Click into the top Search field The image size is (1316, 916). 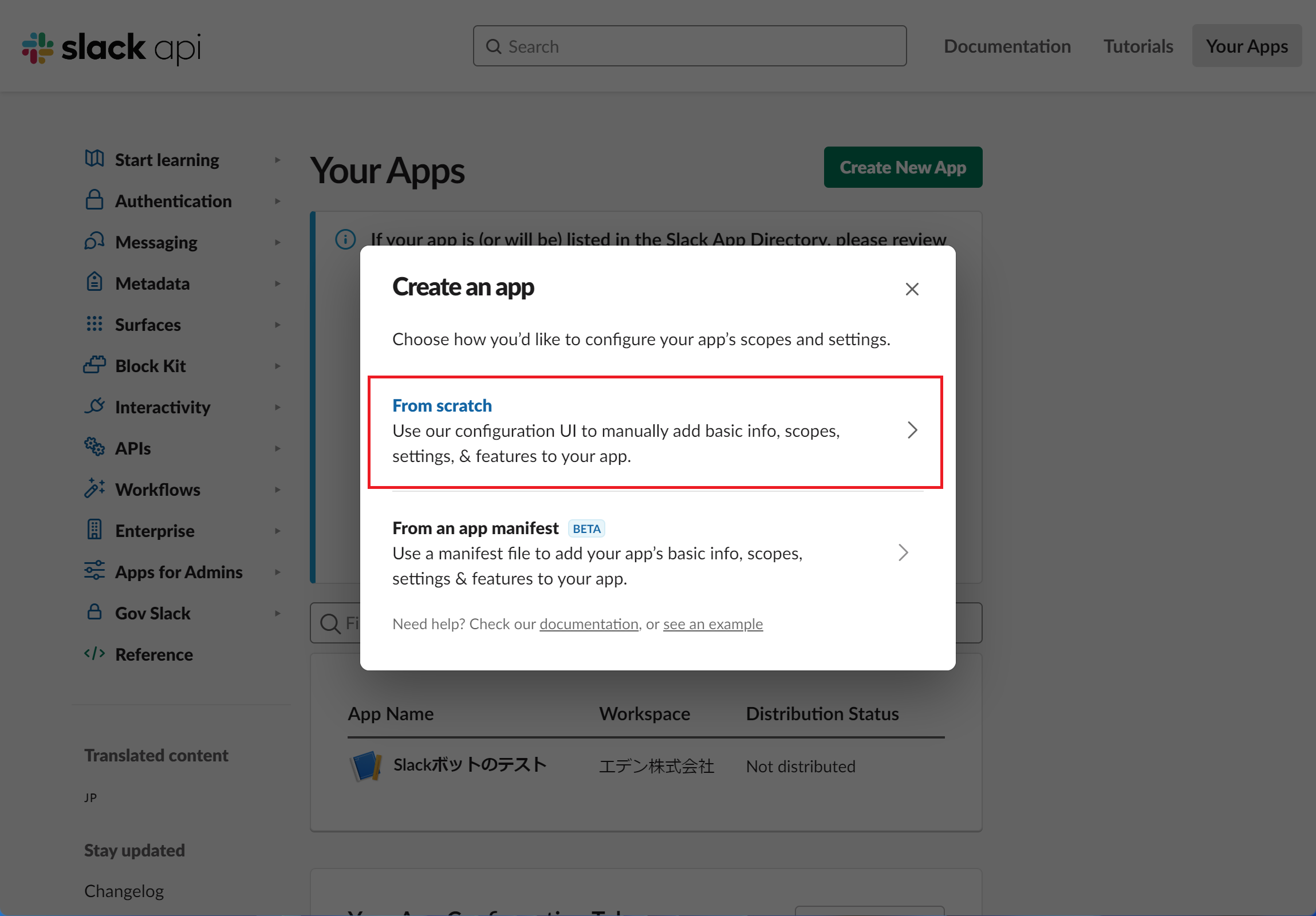[689, 46]
